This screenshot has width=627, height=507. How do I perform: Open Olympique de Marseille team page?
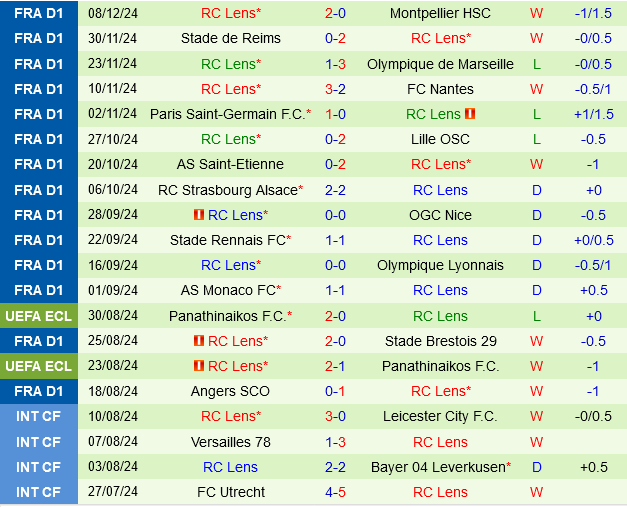point(440,64)
